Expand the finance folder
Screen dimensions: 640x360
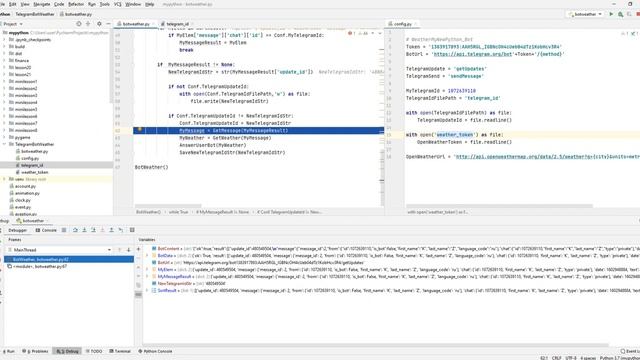pyautogui.click(x=4, y=60)
